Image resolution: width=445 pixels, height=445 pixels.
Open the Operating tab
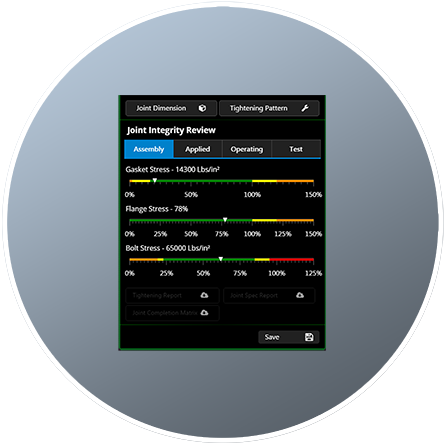(x=247, y=149)
